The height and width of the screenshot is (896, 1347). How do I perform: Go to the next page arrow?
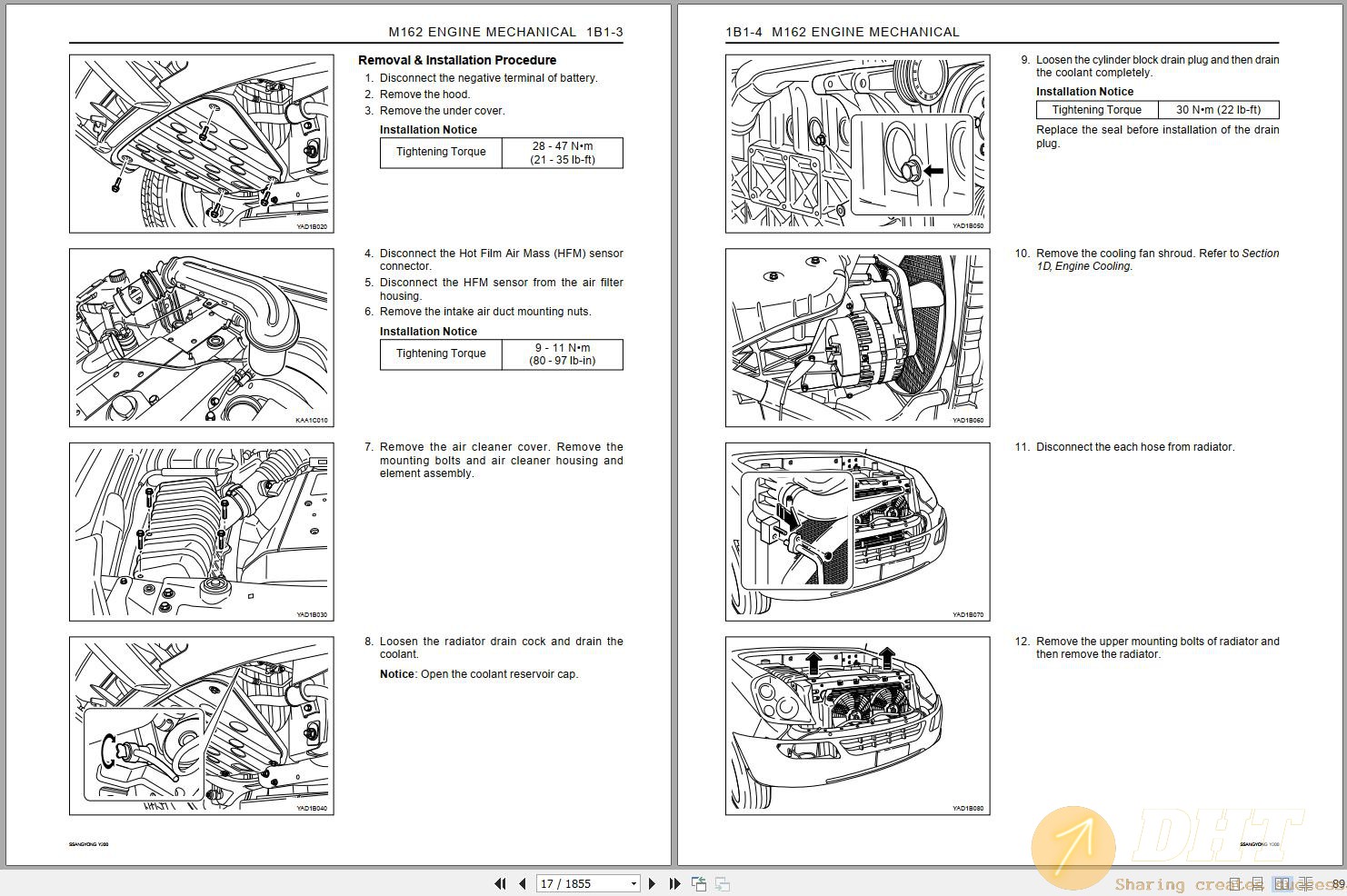tap(652, 883)
